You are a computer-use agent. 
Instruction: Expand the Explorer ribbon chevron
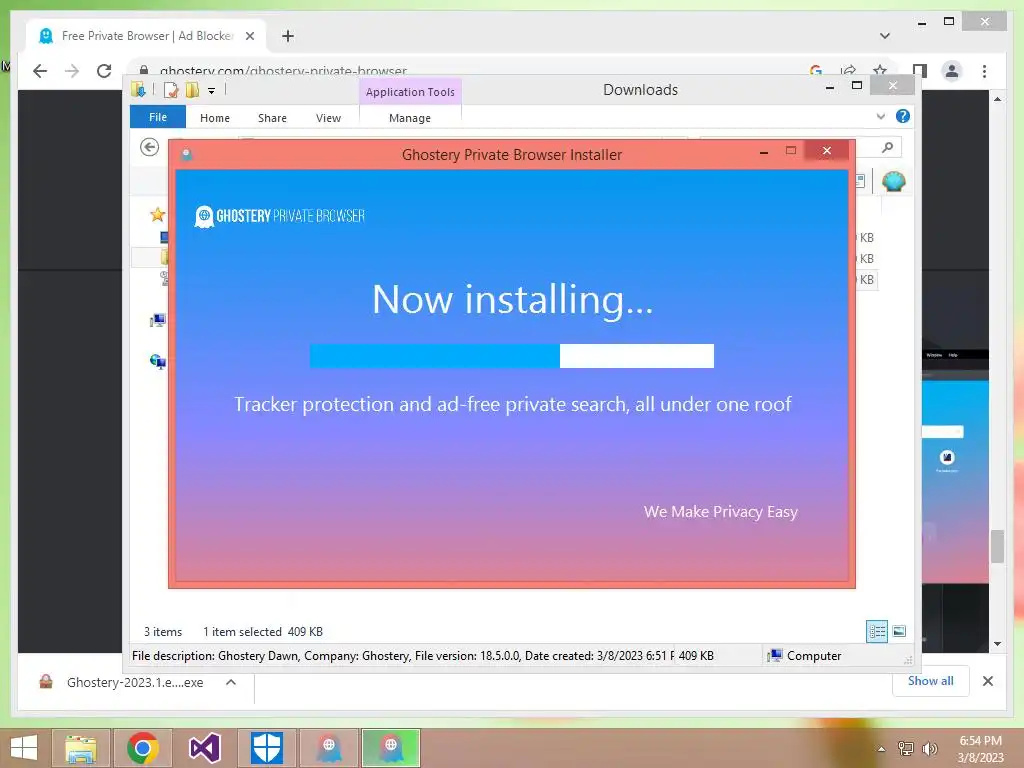[881, 116]
